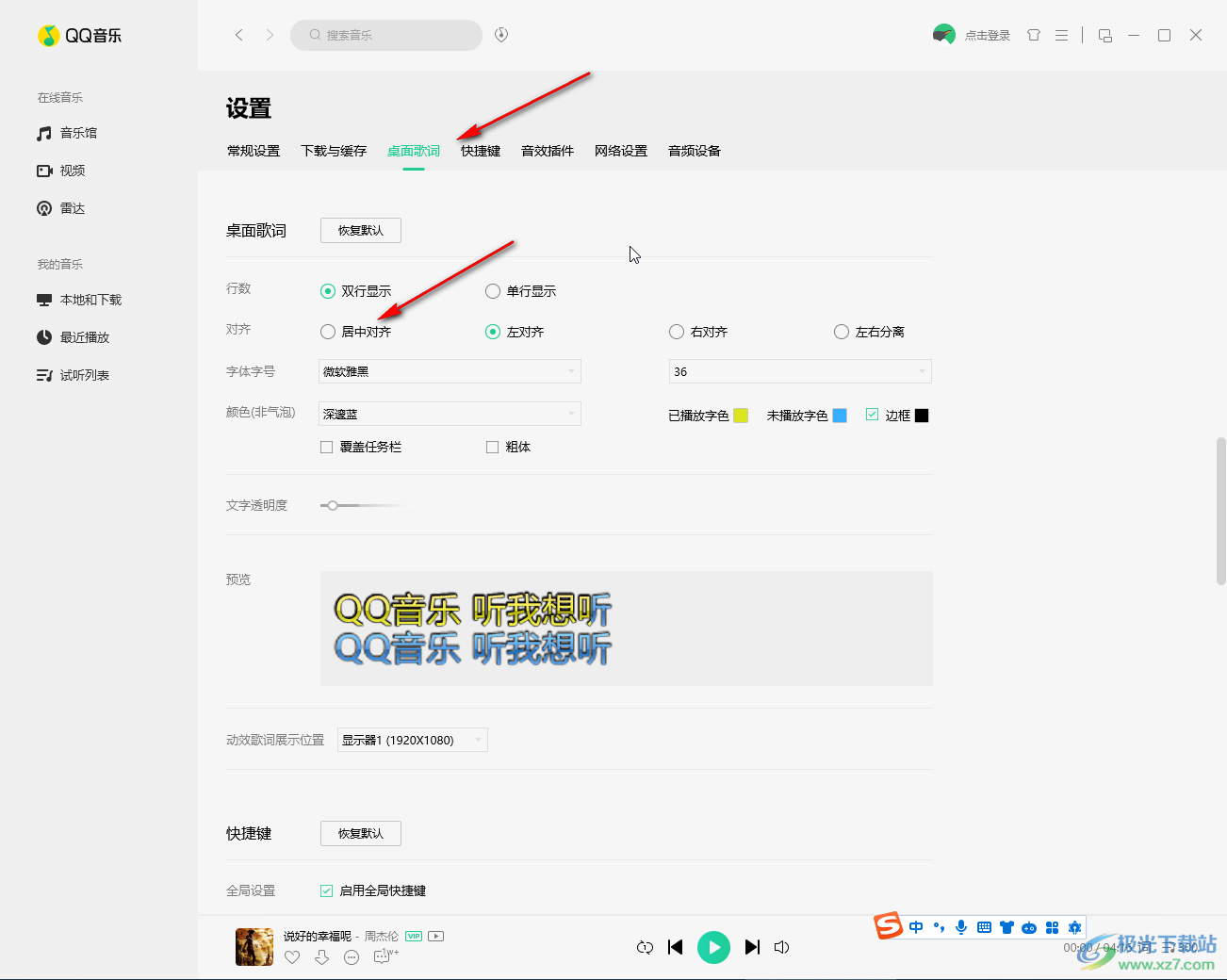Switch to 网络设置 network settings tab
The image size is (1227, 980).
tap(621, 151)
